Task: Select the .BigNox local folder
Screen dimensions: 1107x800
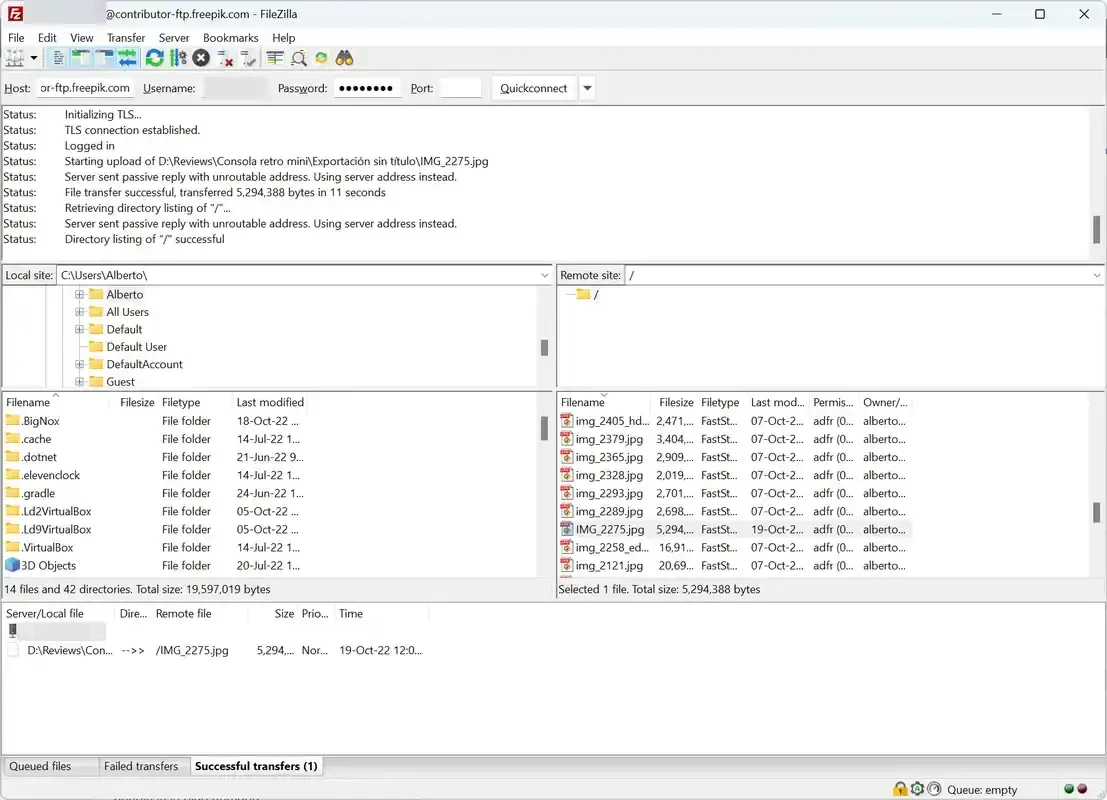Action: pos(40,421)
